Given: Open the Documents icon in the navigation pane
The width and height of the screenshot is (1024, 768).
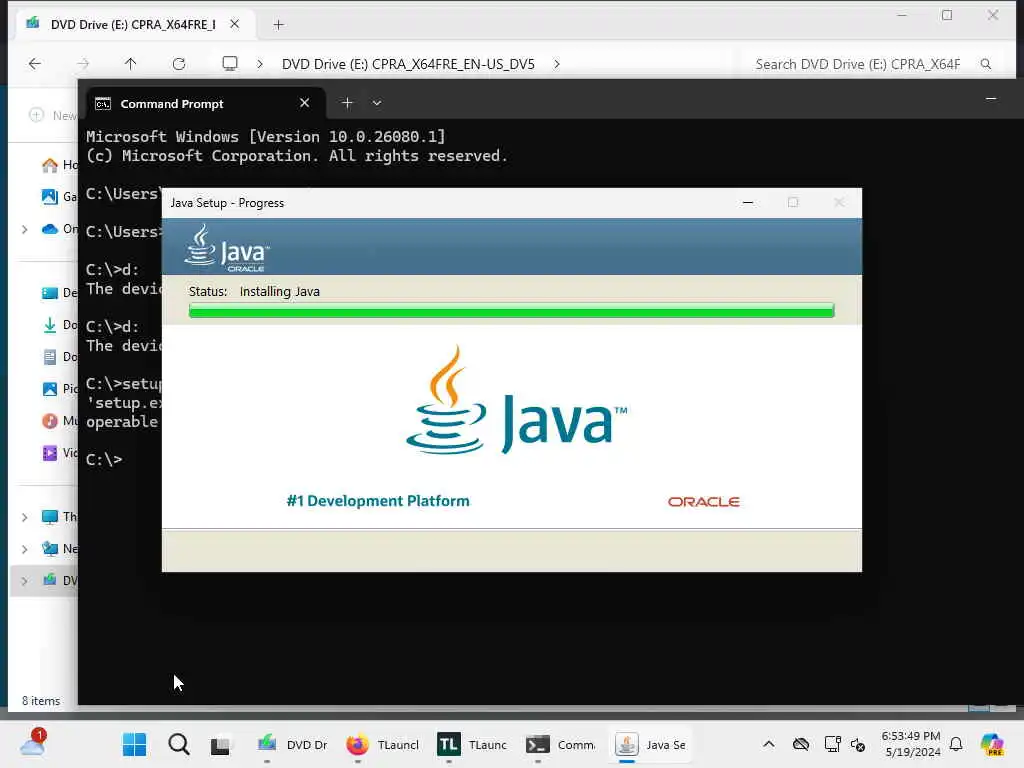Looking at the screenshot, I should 50,357.
